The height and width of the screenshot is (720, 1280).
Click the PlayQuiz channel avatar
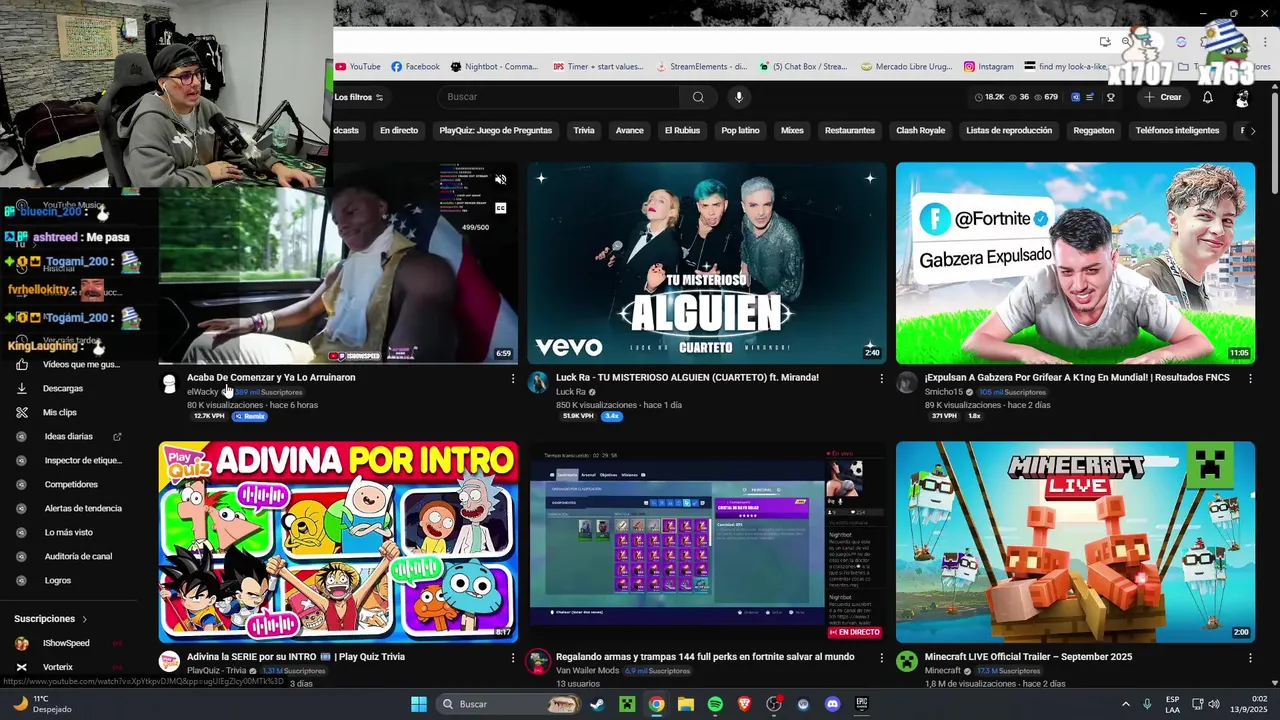coord(169,661)
